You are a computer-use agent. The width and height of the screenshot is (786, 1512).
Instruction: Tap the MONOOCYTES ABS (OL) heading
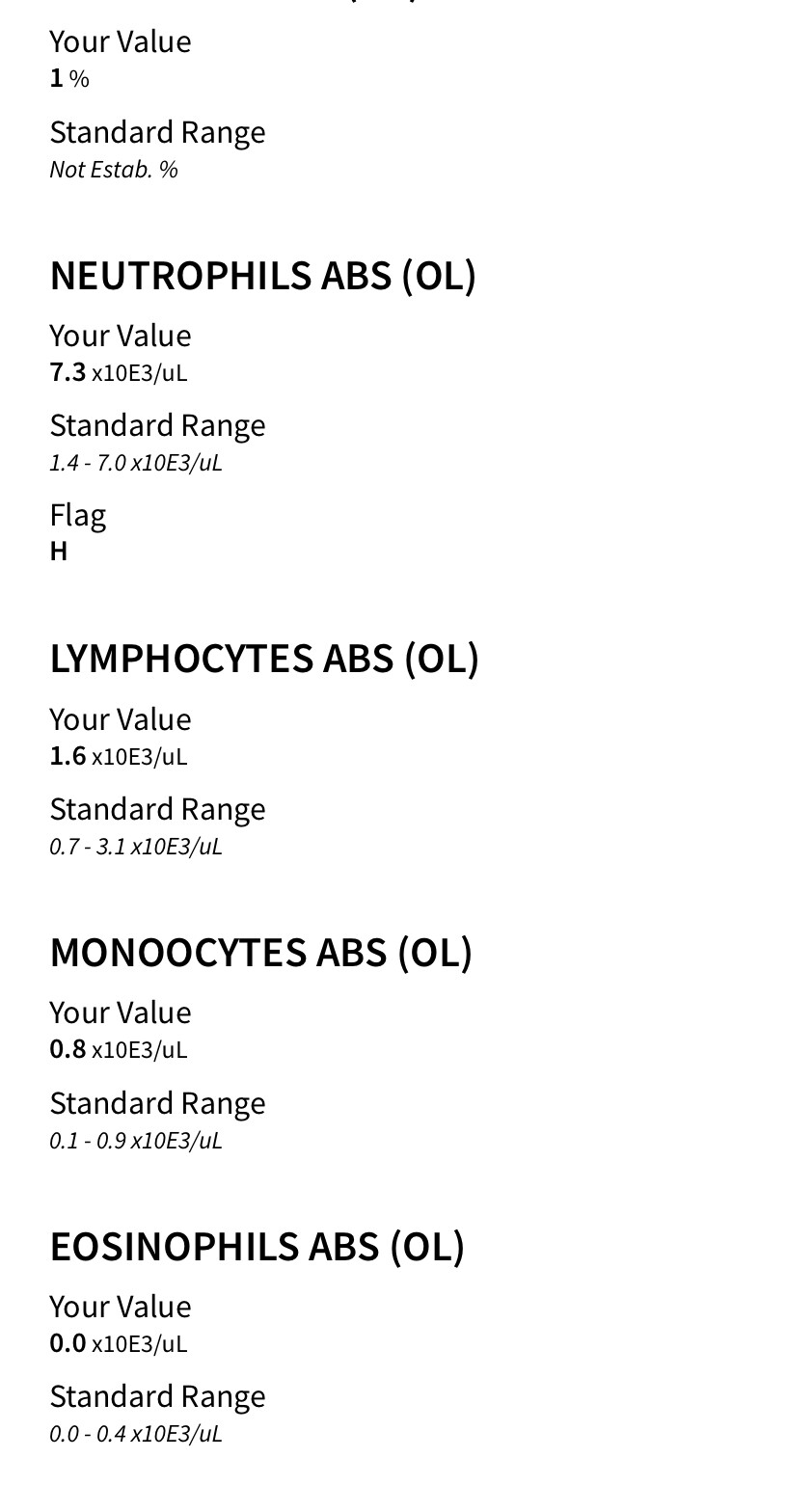[260, 953]
